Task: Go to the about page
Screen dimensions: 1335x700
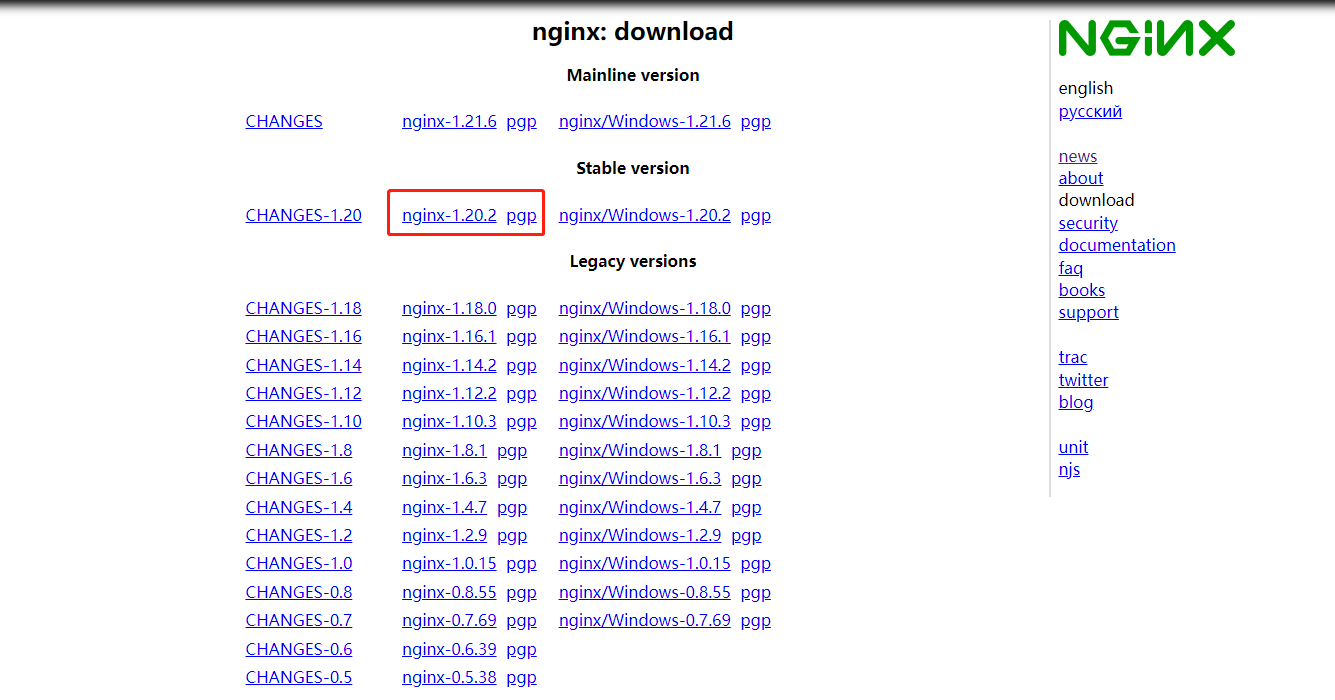Action: click(x=1081, y=178)
